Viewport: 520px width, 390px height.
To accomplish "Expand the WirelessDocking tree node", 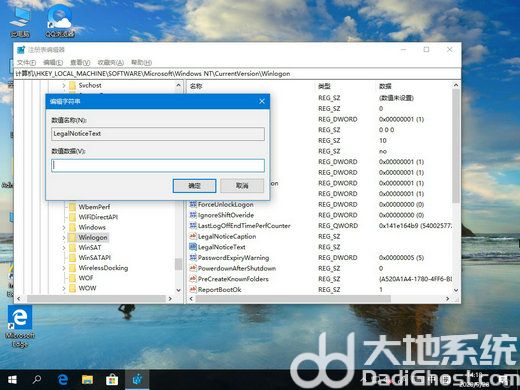I will click(x=64, y=268).
